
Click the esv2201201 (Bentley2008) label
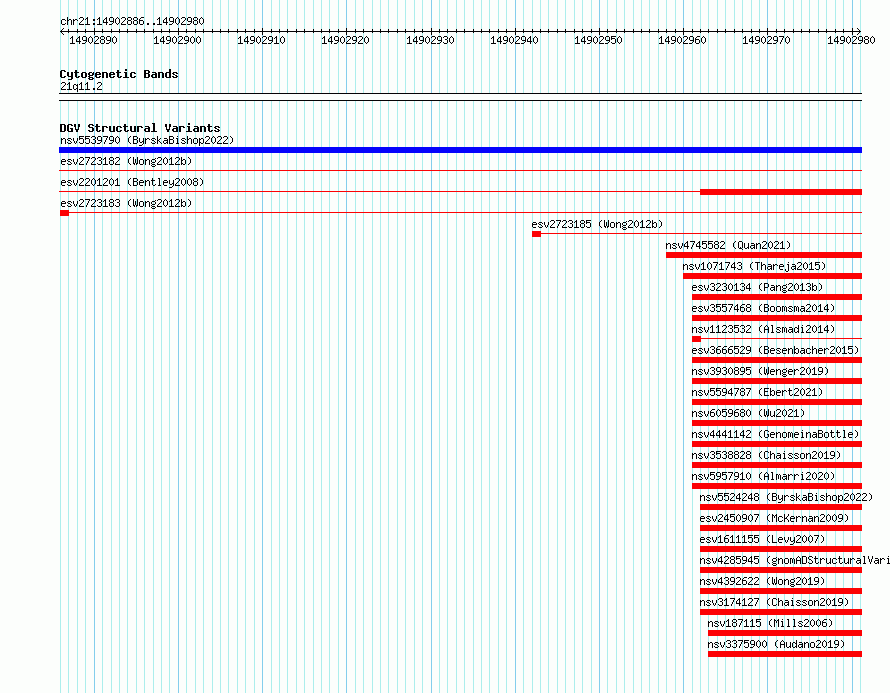tap(132, 182)
